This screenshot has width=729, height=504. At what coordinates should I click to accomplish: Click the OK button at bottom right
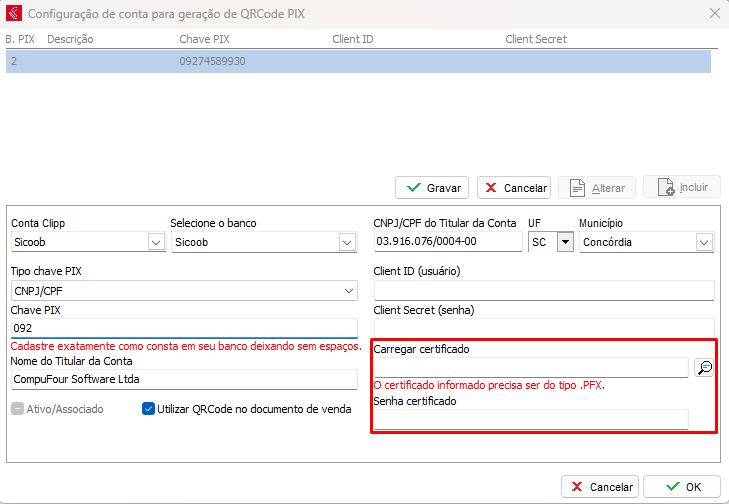(680, 487)
